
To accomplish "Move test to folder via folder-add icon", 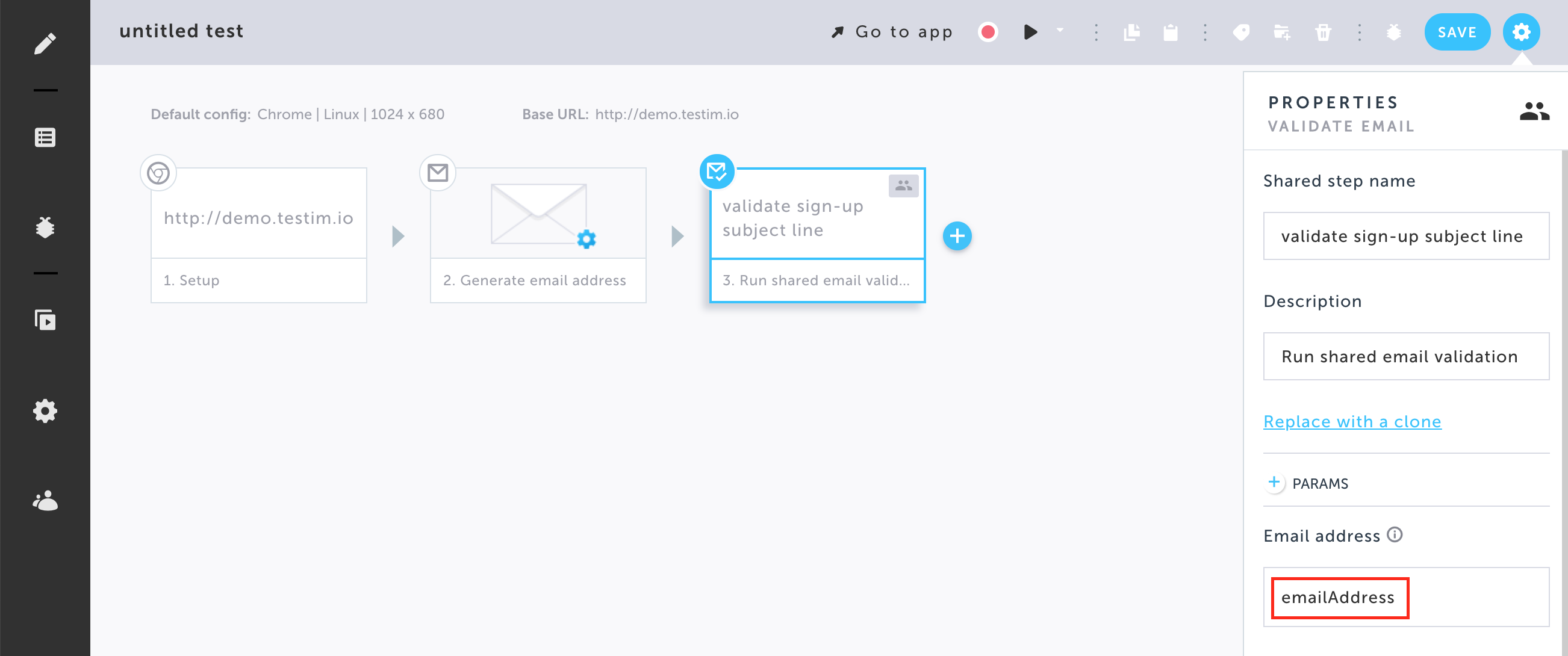I will (x=1282, y=34).
